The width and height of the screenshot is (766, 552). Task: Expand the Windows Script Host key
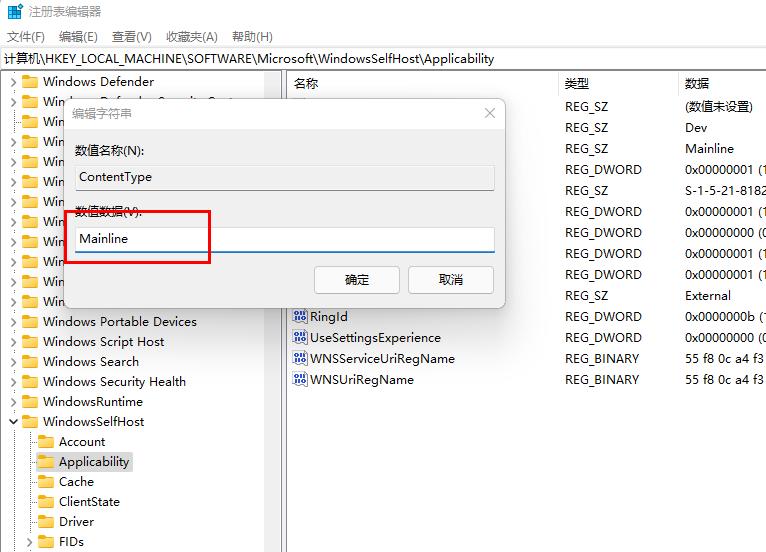(13, 342)
